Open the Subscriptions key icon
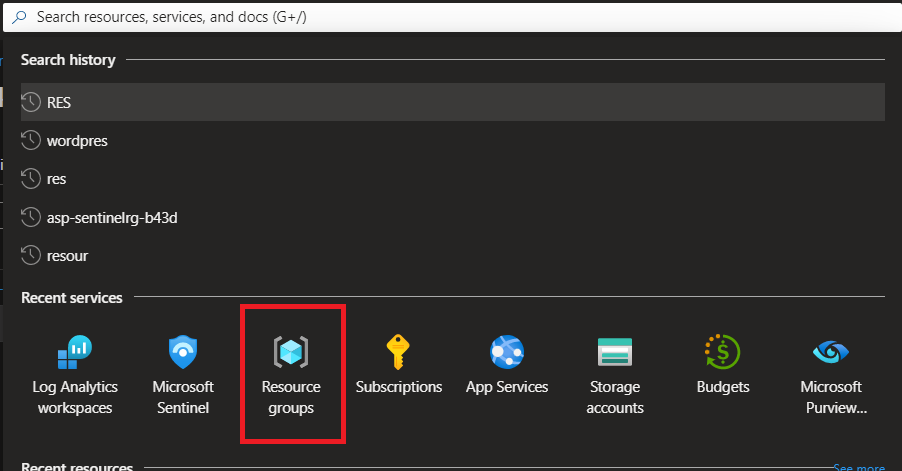 [x=398, y=352]
